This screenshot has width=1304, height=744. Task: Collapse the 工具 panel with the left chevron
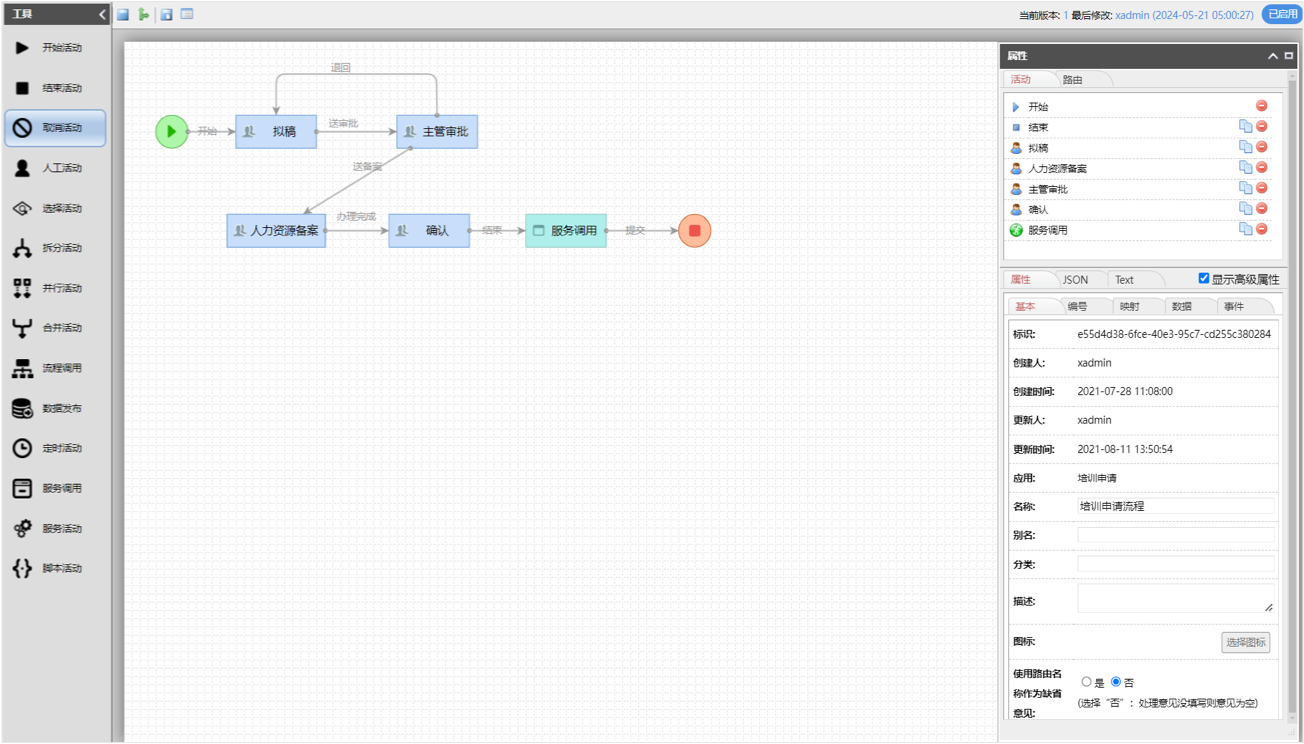(x=102, y=15)
